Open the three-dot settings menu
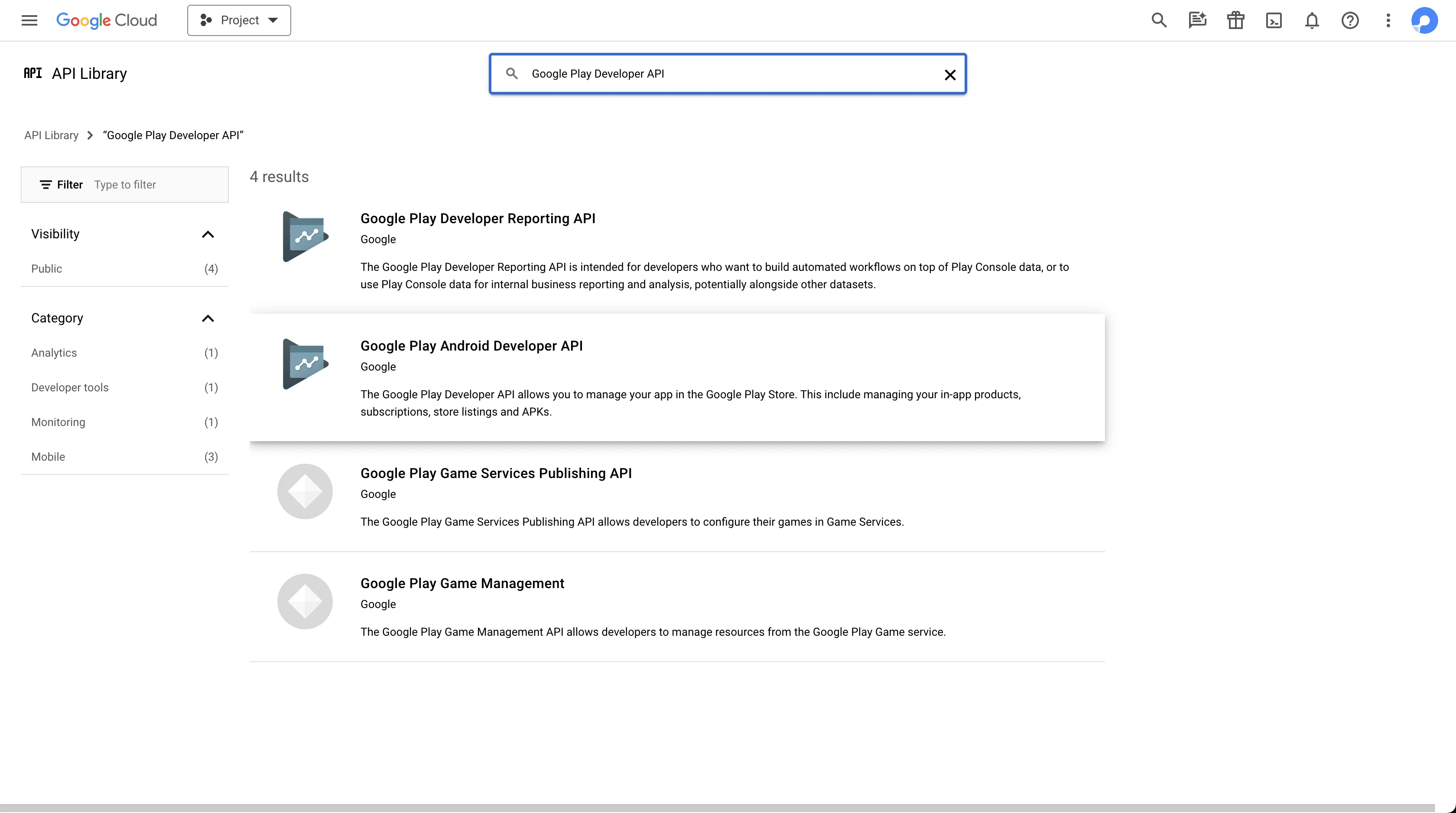Viewport: 1456px width, 813px height. (1388, 20)
